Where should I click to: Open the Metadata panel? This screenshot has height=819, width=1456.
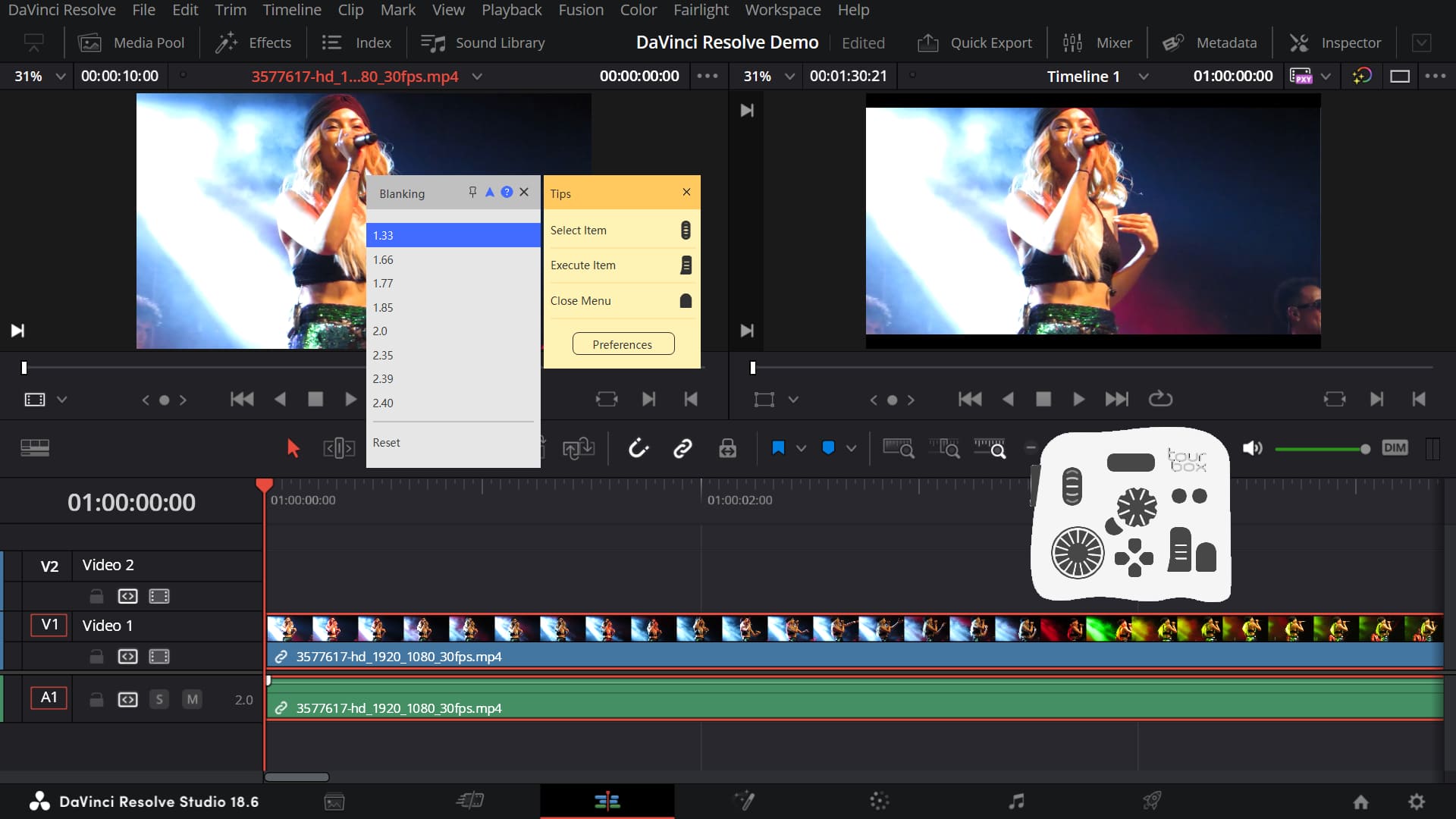pos(1210,43)
